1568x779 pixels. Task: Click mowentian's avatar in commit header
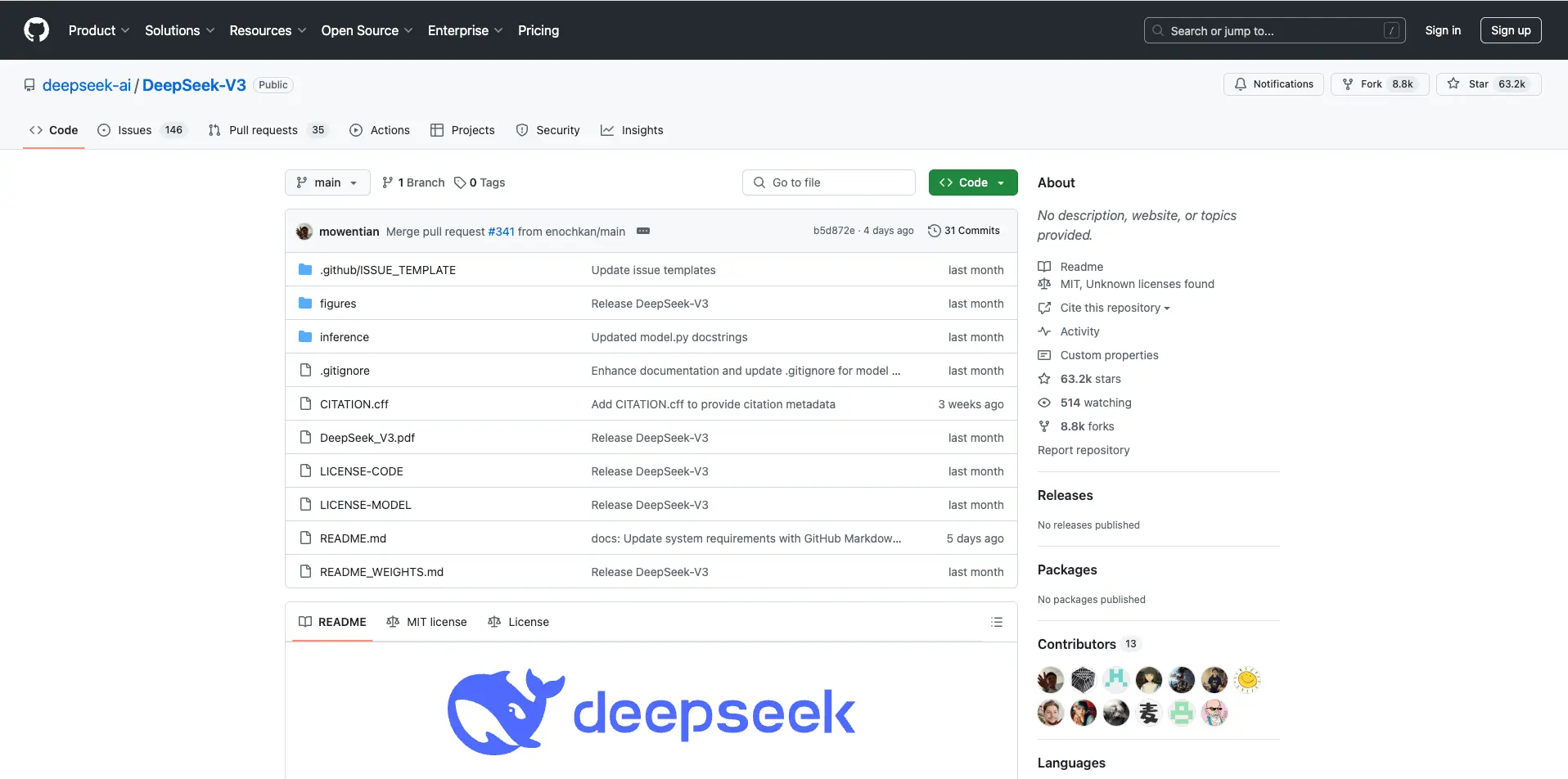click(304, 232)
